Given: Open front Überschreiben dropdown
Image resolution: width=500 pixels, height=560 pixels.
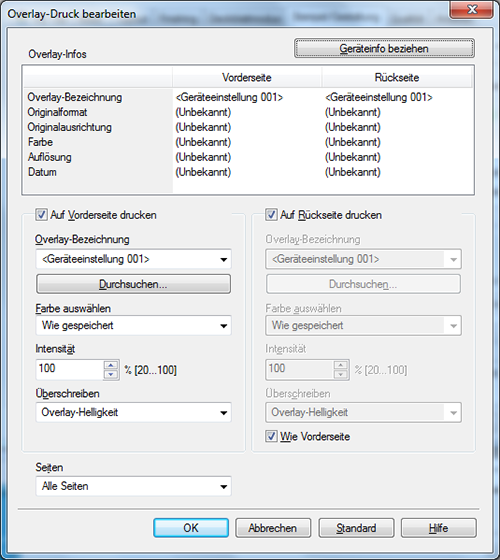Looking at the screenshot, I should pos(134,412).
